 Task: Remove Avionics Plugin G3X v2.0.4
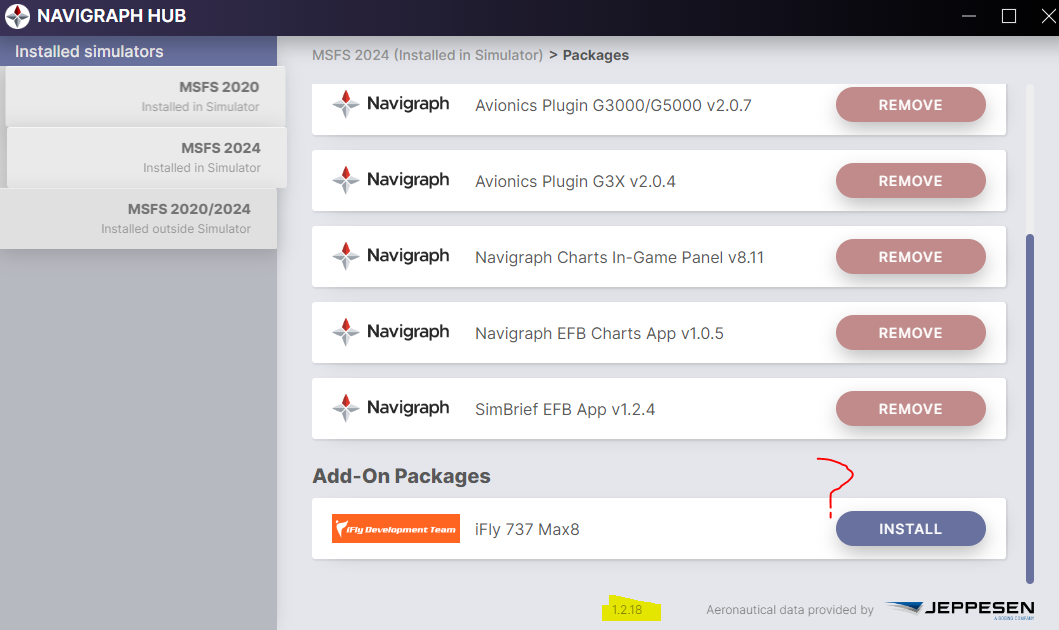910,180
